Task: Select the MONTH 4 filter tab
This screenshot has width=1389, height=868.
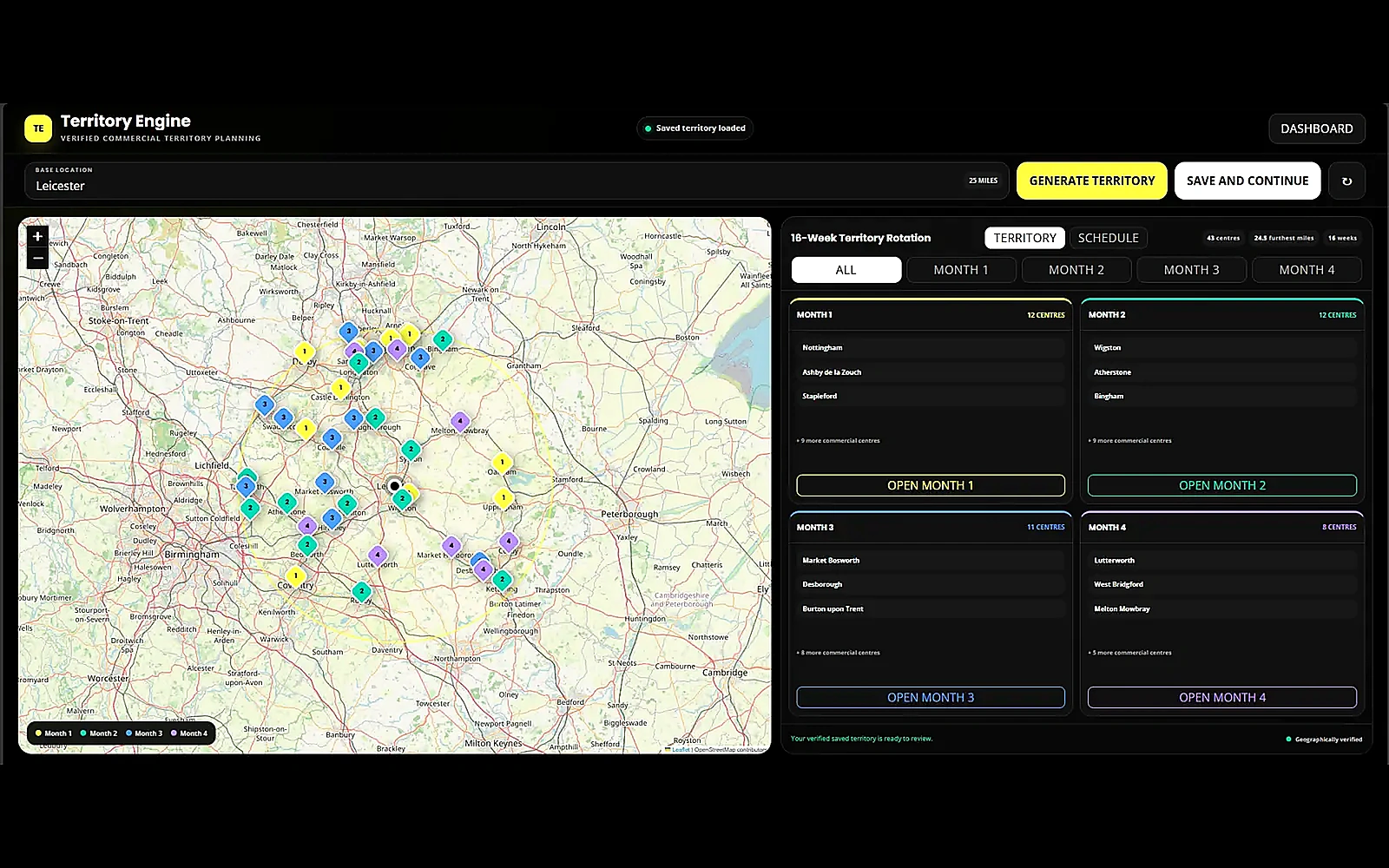Action: coord(1307,270)
